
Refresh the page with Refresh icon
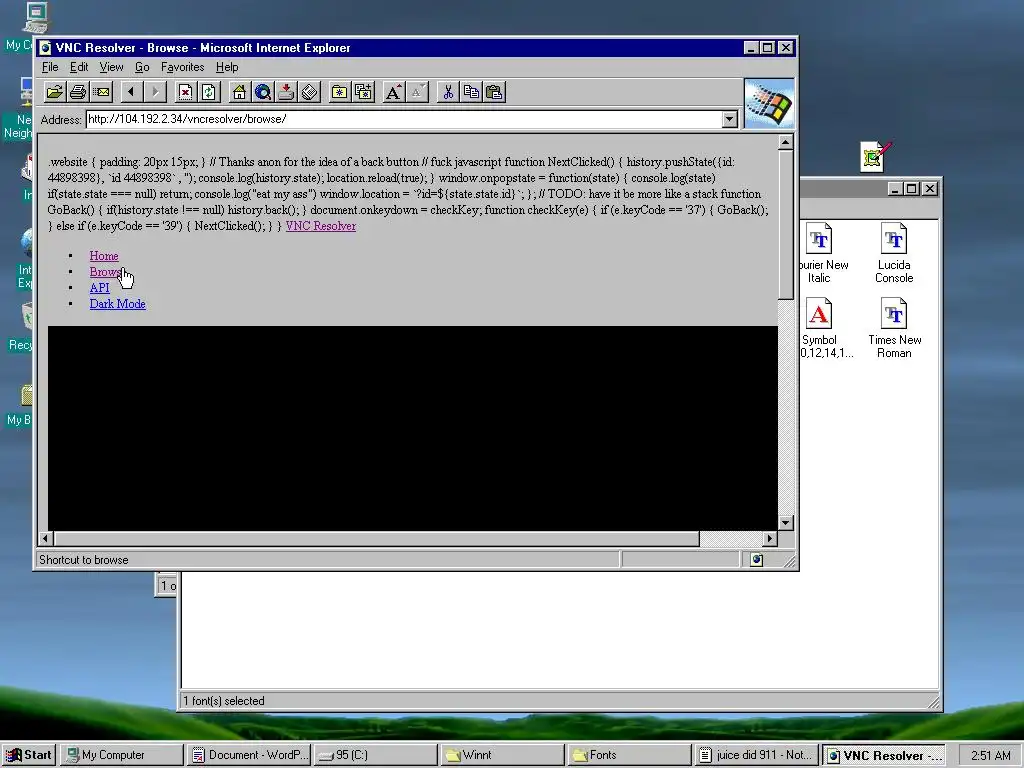click(208, 92)
